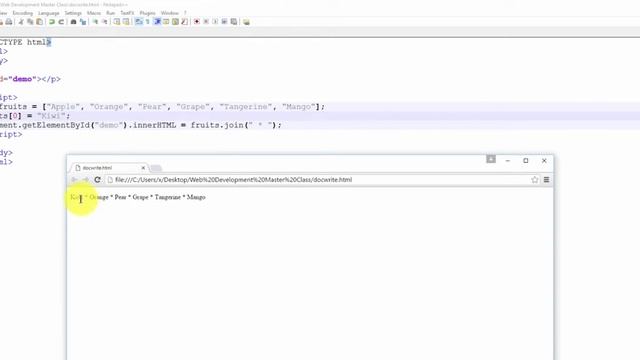Maximize the Chrome window
The image size is (640, 360).
(x=526, y=161)
